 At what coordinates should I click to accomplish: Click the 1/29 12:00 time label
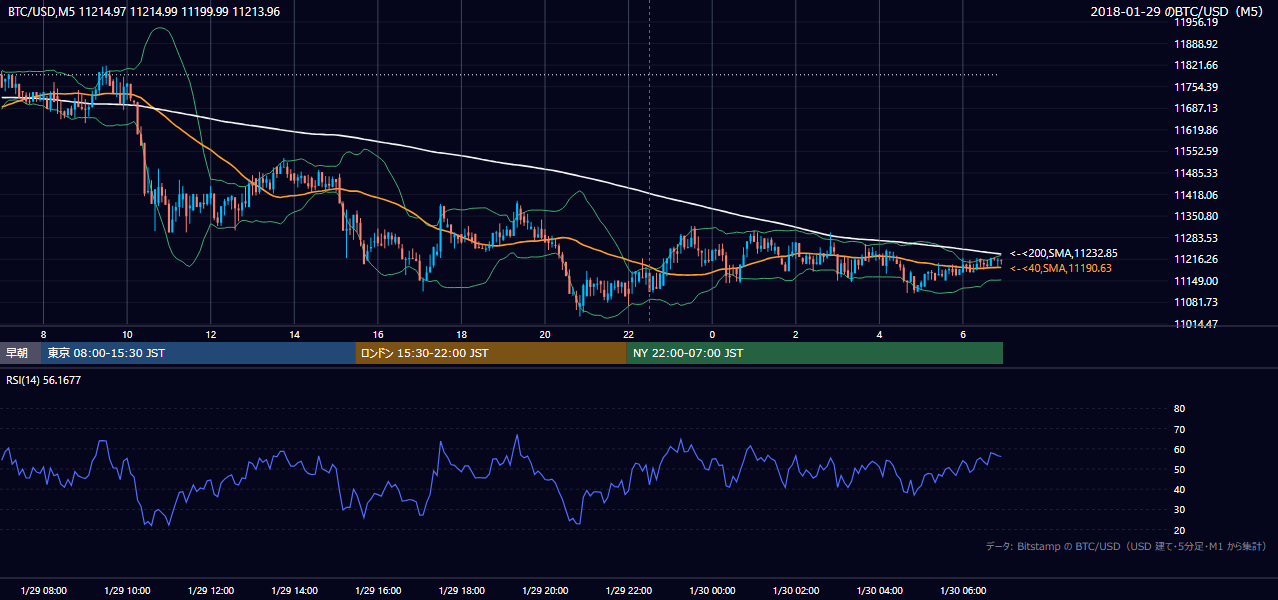(211, 590)
